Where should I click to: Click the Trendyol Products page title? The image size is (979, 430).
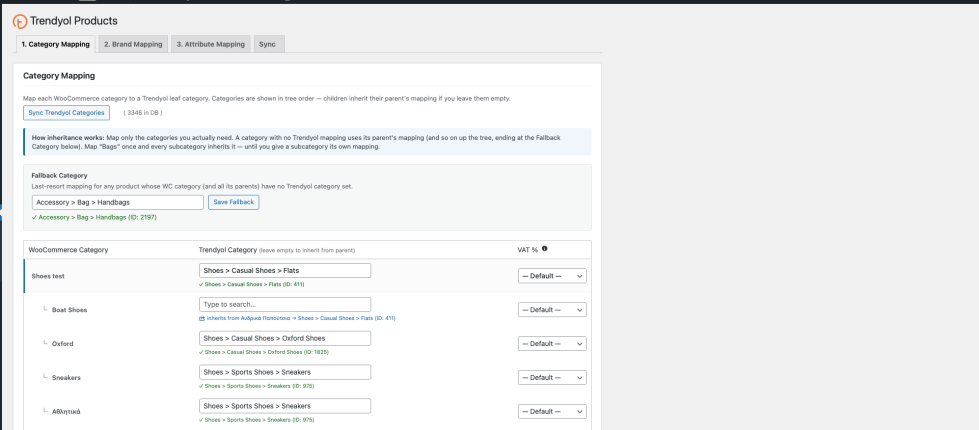(74, 21)
